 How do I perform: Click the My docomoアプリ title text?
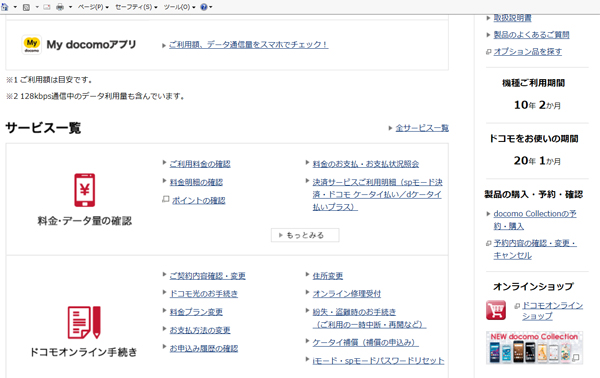(x=91, y=45)
